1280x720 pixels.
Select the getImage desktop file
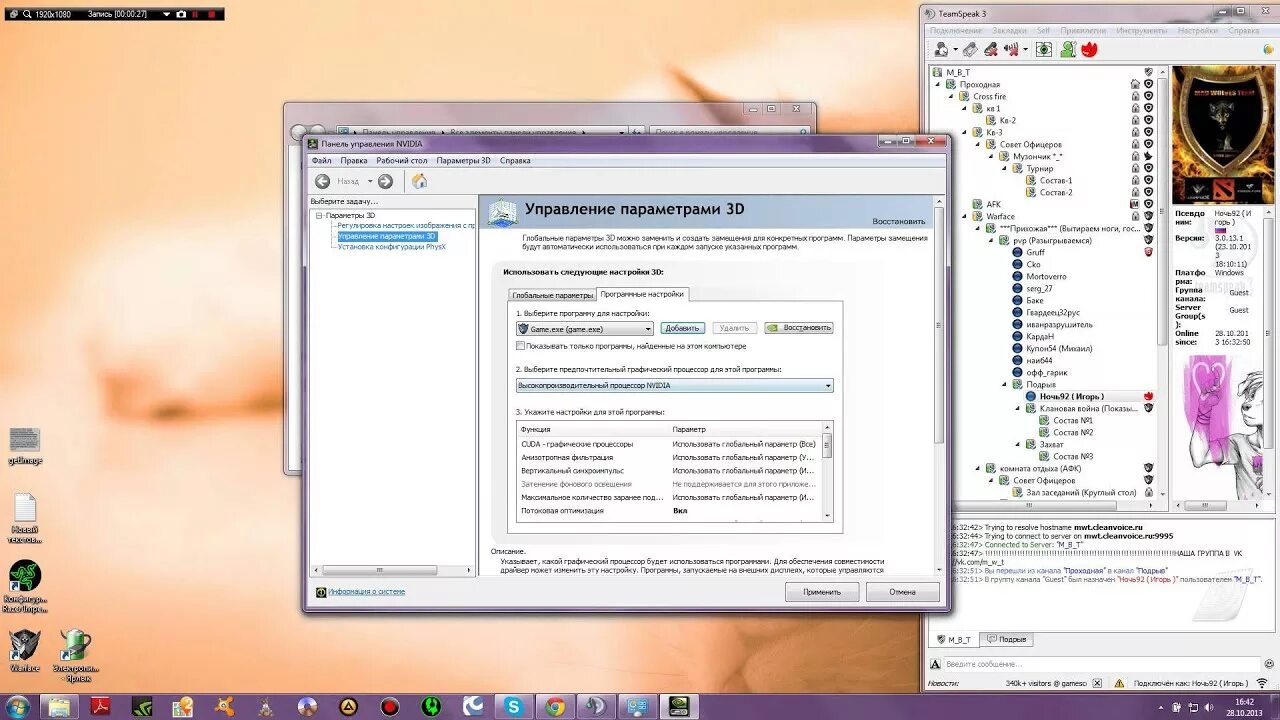(24, 446)
